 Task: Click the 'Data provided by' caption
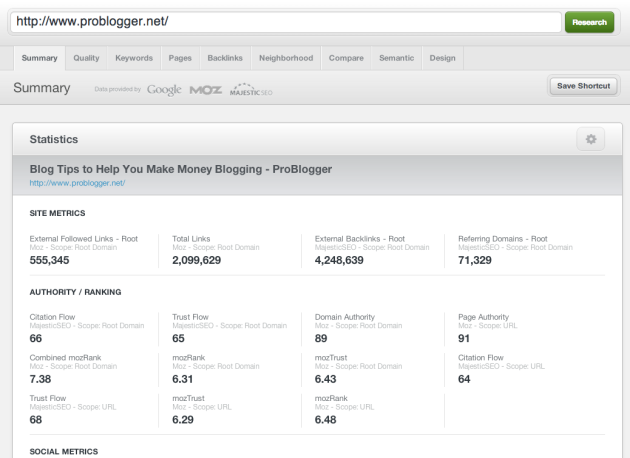click(x=118, y=89)
